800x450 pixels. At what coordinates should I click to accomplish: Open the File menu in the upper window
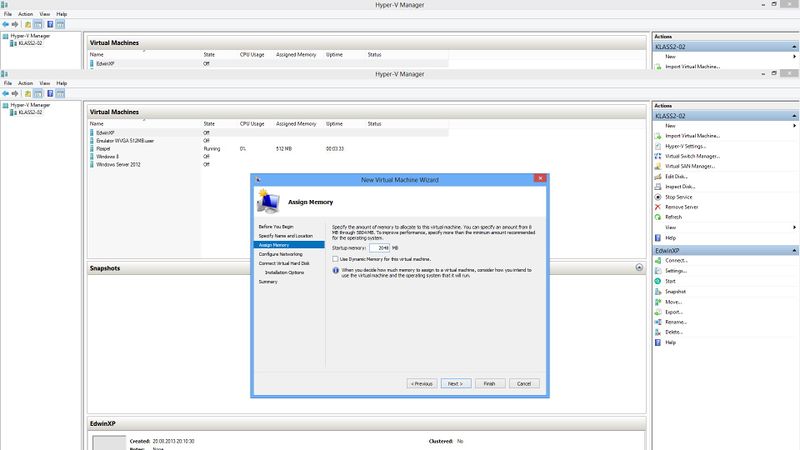[x=8, y=14]
